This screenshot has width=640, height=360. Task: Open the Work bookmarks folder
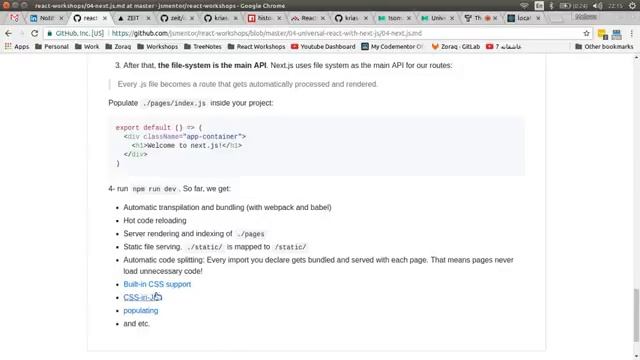[87, 47]
